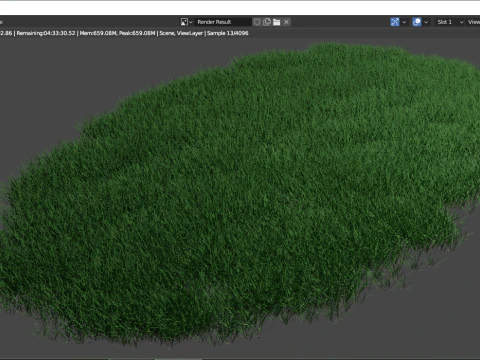Click the open image folder icon

pyautogui.click(x=276, y=22)
